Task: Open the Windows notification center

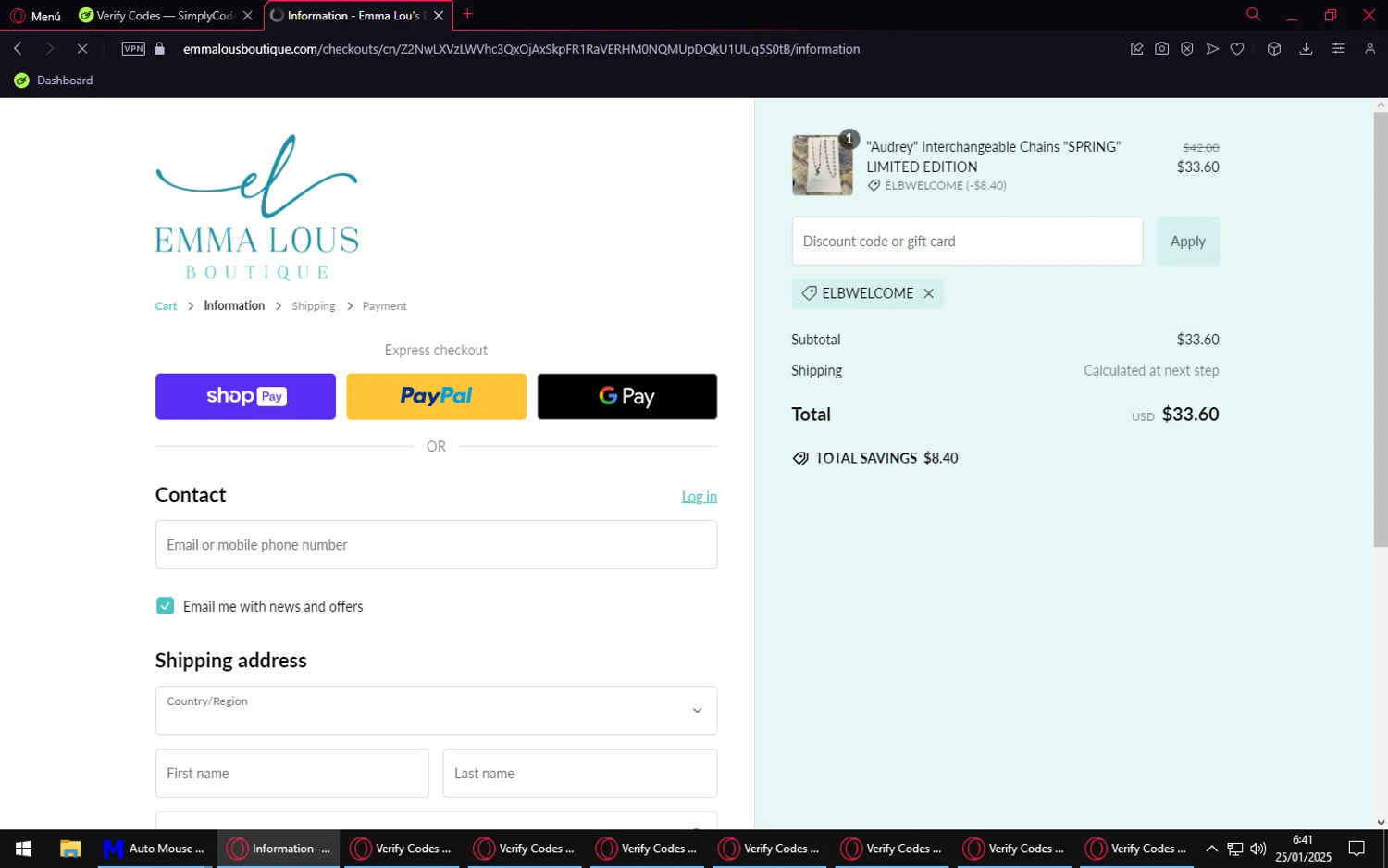Action: (1357, 849)
